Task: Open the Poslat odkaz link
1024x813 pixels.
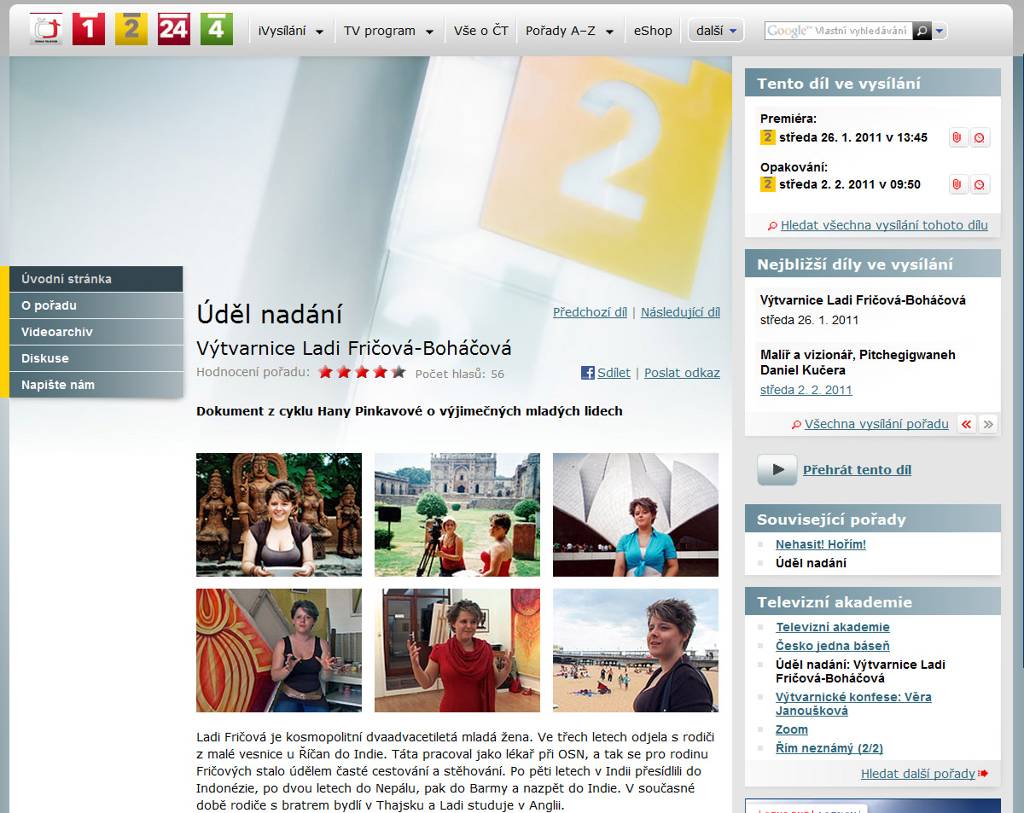Action: (x=682, y=373)
